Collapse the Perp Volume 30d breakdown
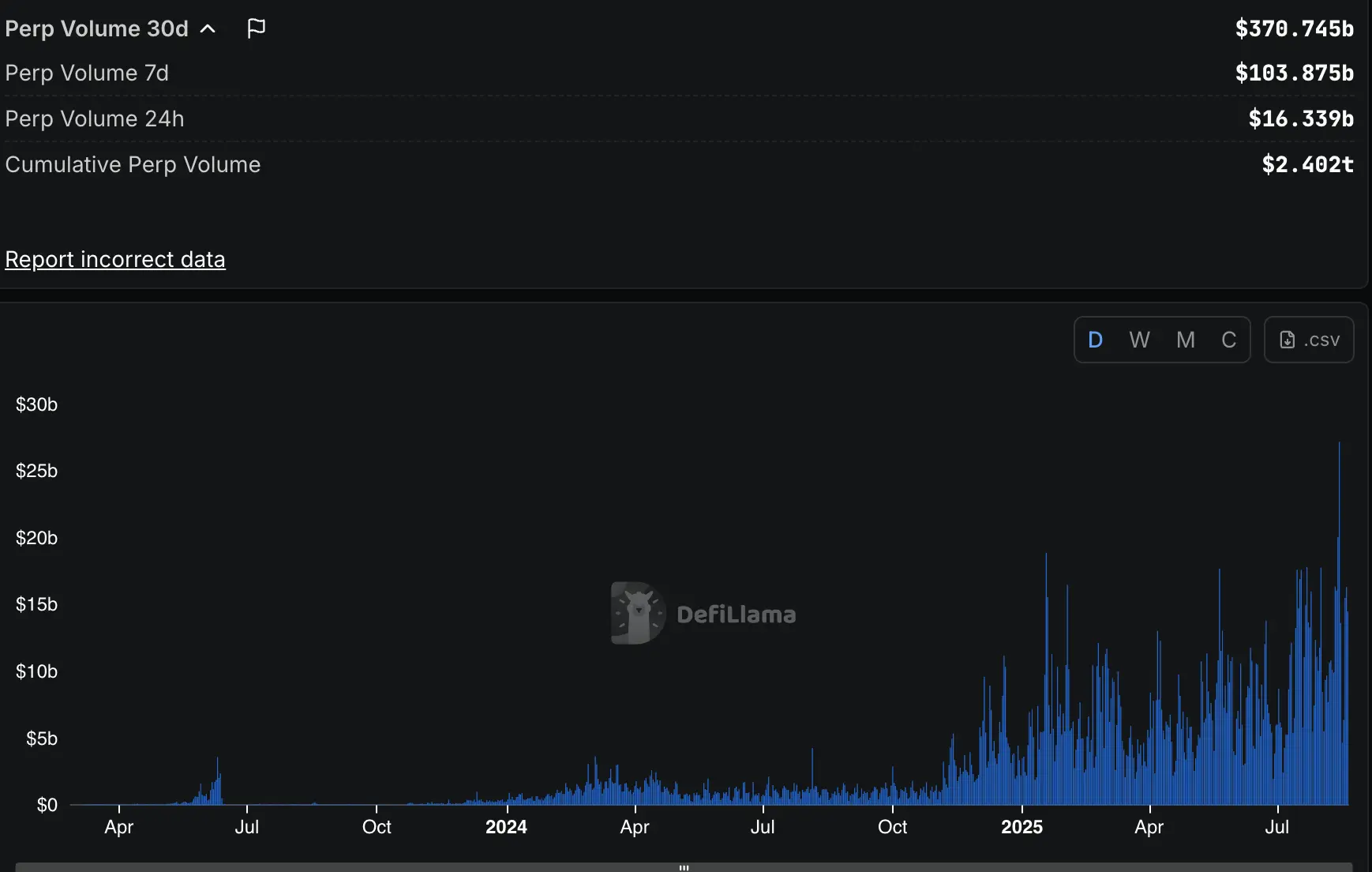This screenshot has height=872, width=1372. (208, 28)
